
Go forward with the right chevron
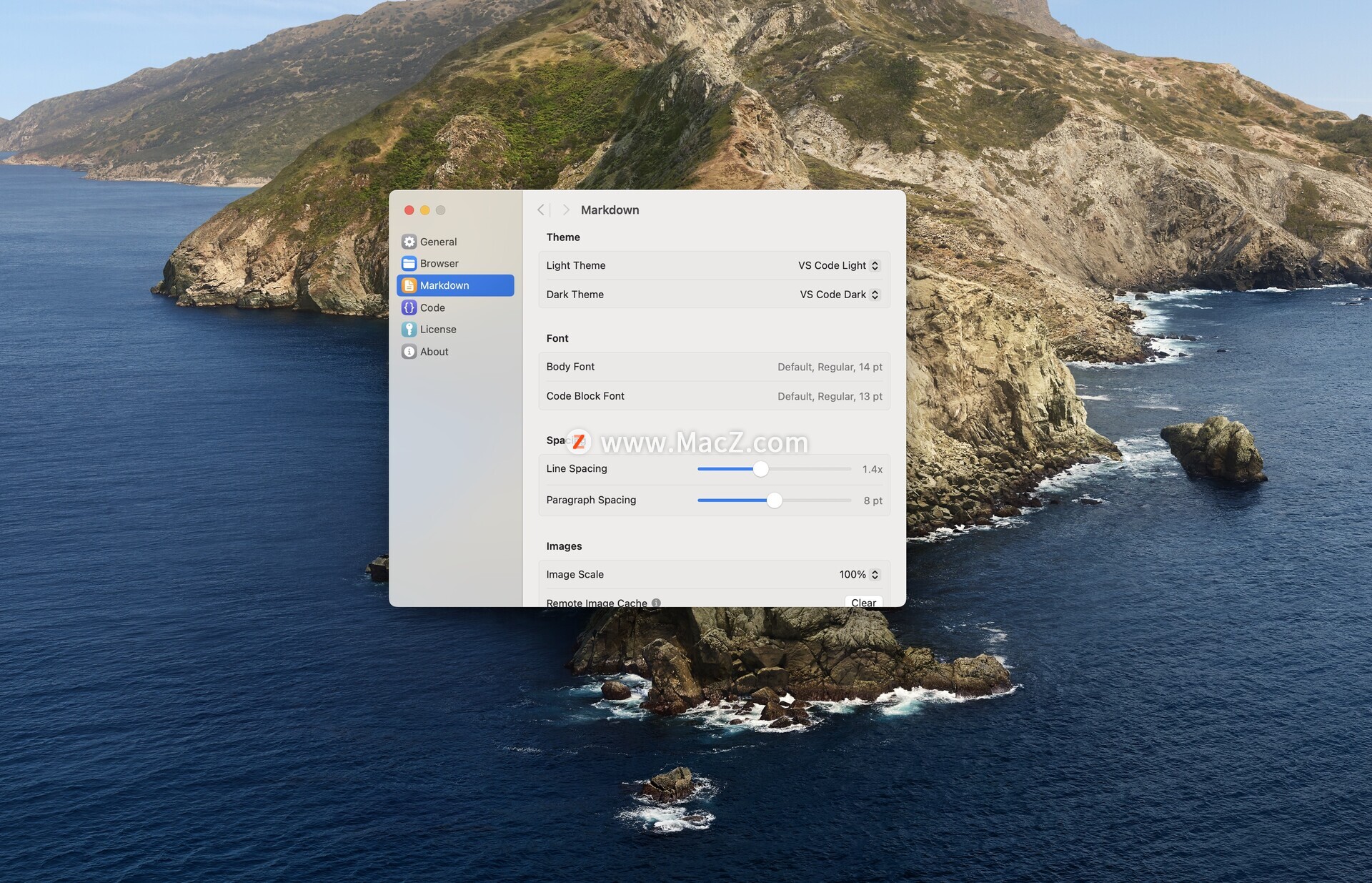[x=565, y=209]
